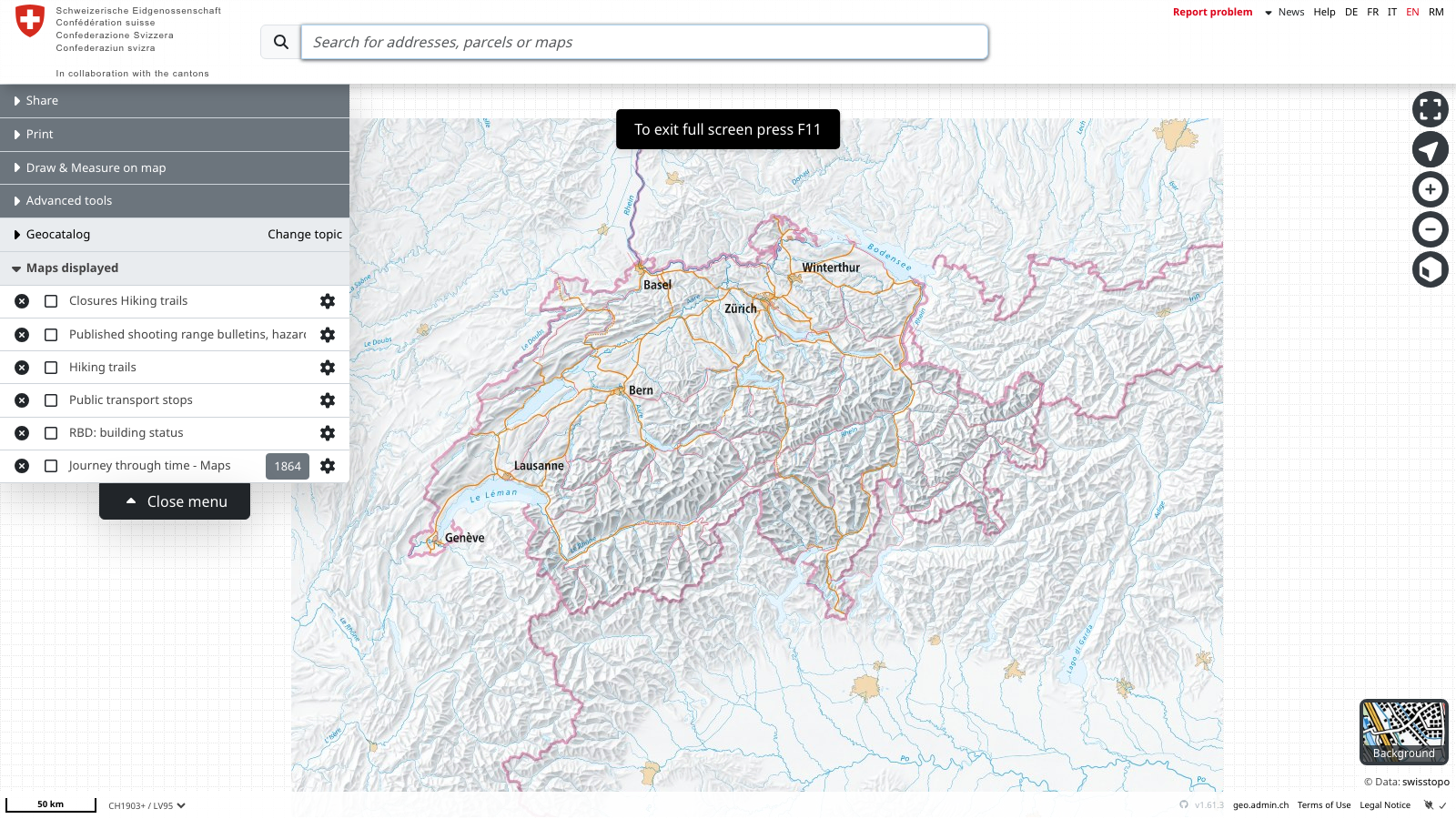Viewport: 1456px width, 819px height.
Task: Check the RBD: building status layer
Action: 50,432
